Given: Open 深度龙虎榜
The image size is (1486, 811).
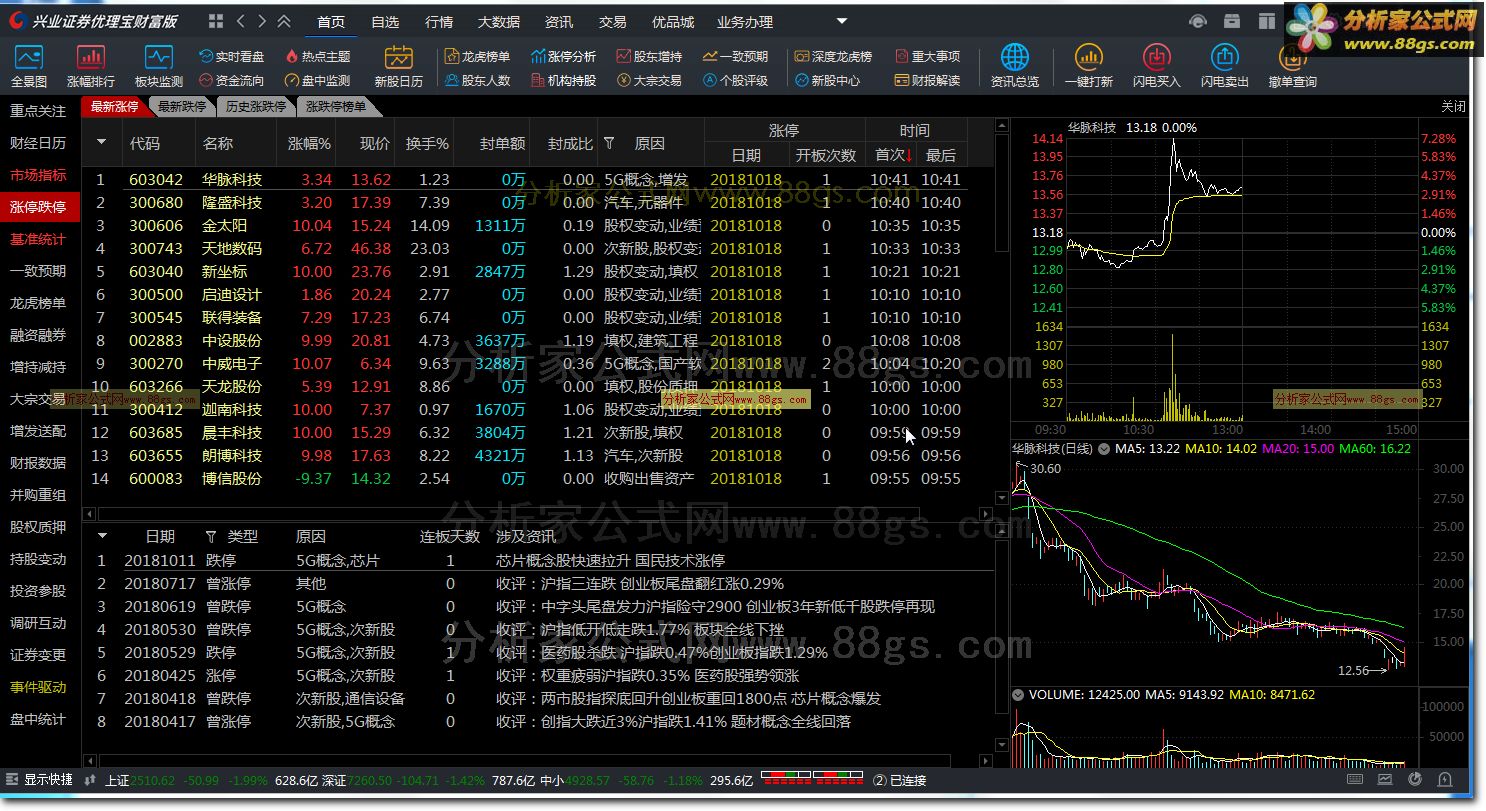Looking at the screenshot, I should click(834, 57).
